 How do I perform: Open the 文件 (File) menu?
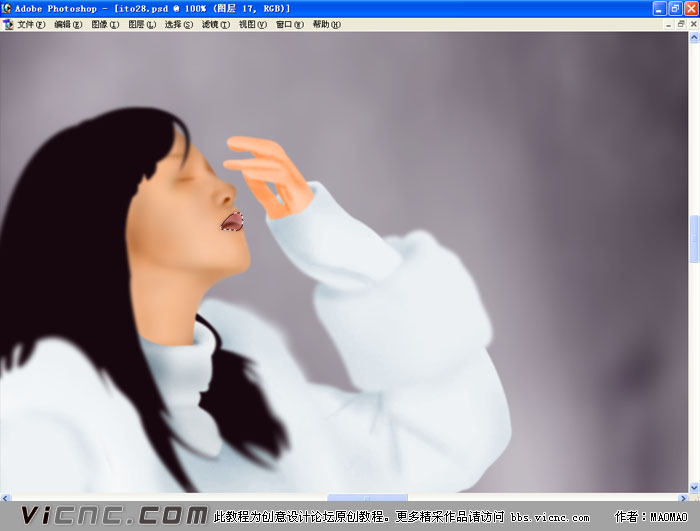[x=31, y=25]
